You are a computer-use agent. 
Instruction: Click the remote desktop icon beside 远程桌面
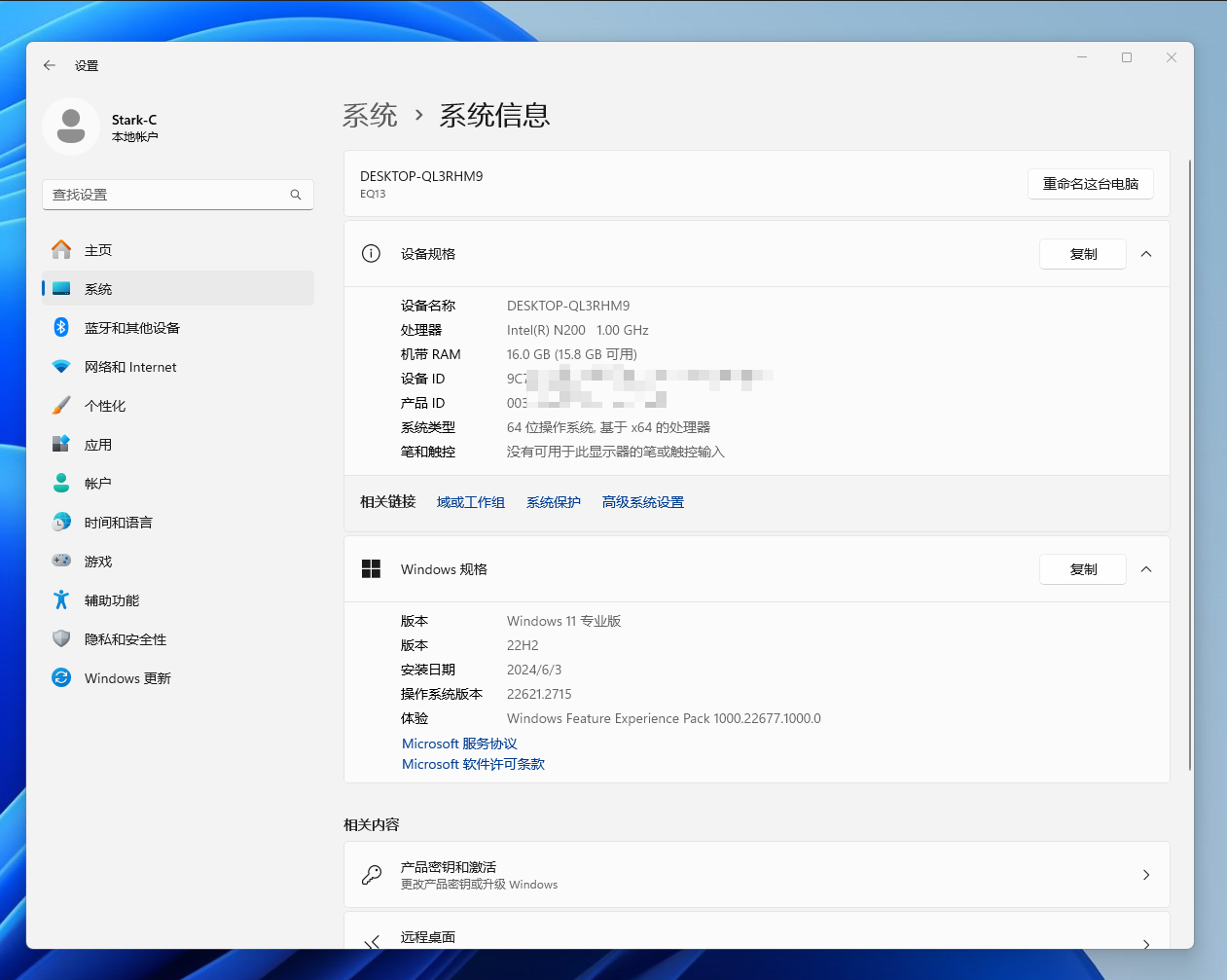click(x=371, y=942)
